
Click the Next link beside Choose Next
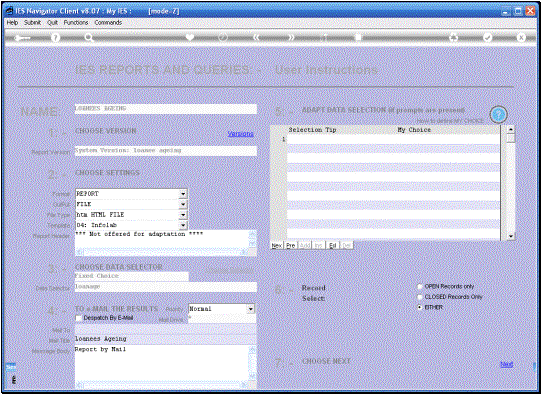click(506, 364)
